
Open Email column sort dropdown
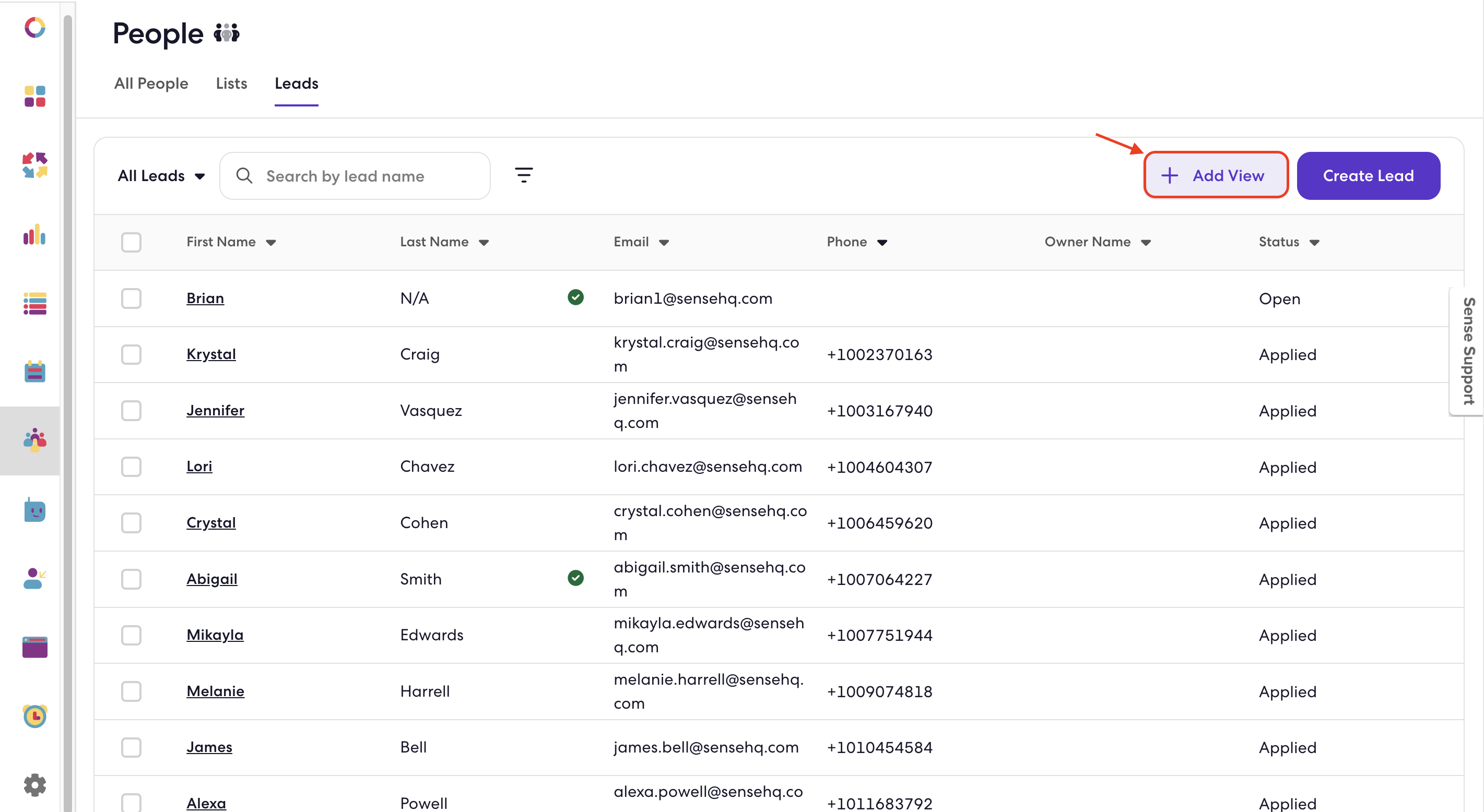tap(664, 243)
